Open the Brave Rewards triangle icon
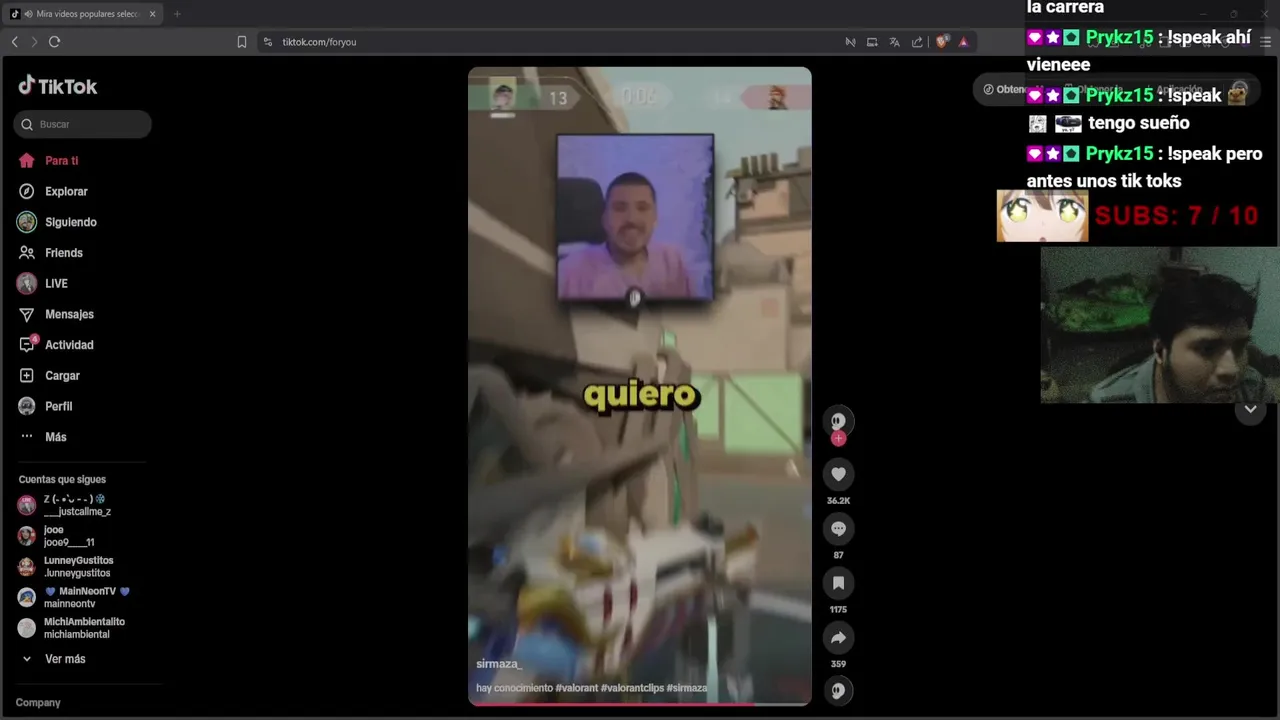This screenshot has width=1280, height=720. tap(963, 42)
